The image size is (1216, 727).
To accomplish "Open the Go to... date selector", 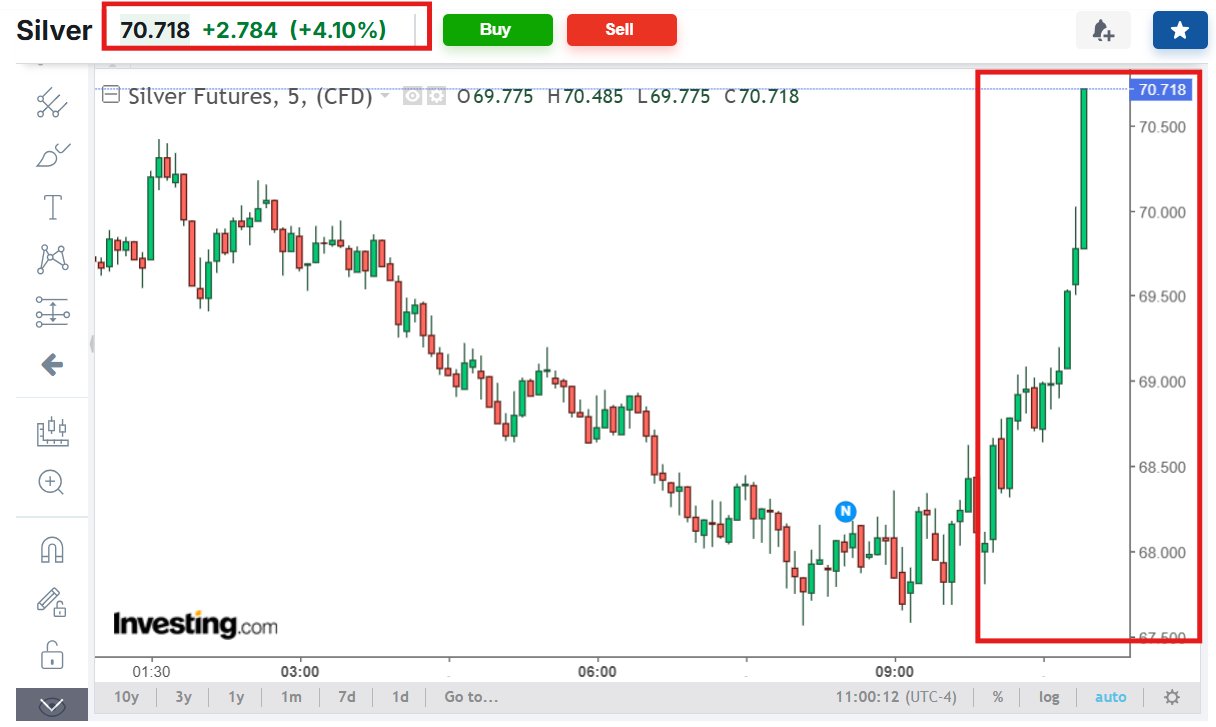I will point(471,697).
